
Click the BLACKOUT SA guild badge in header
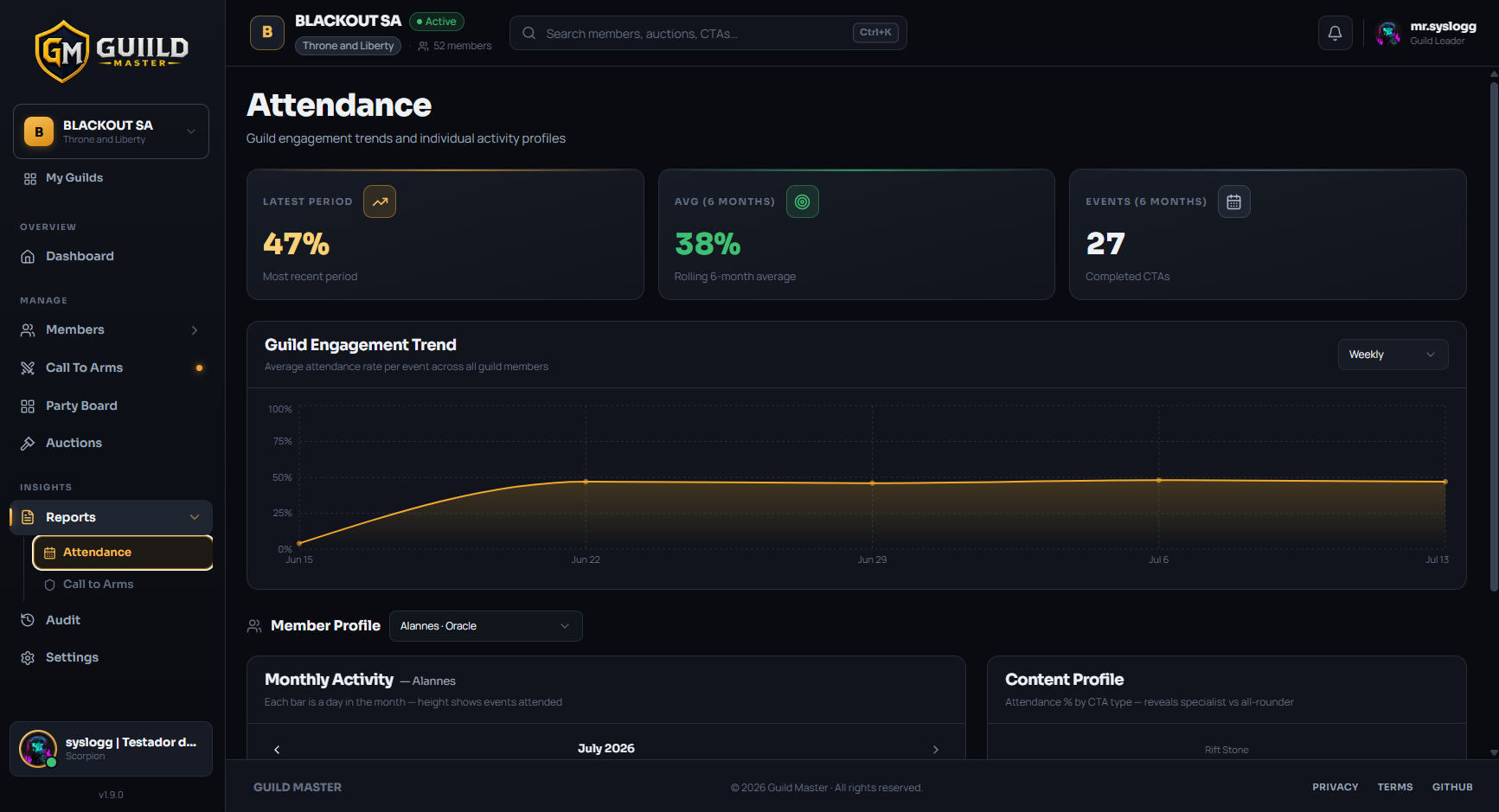coord(267,33)
